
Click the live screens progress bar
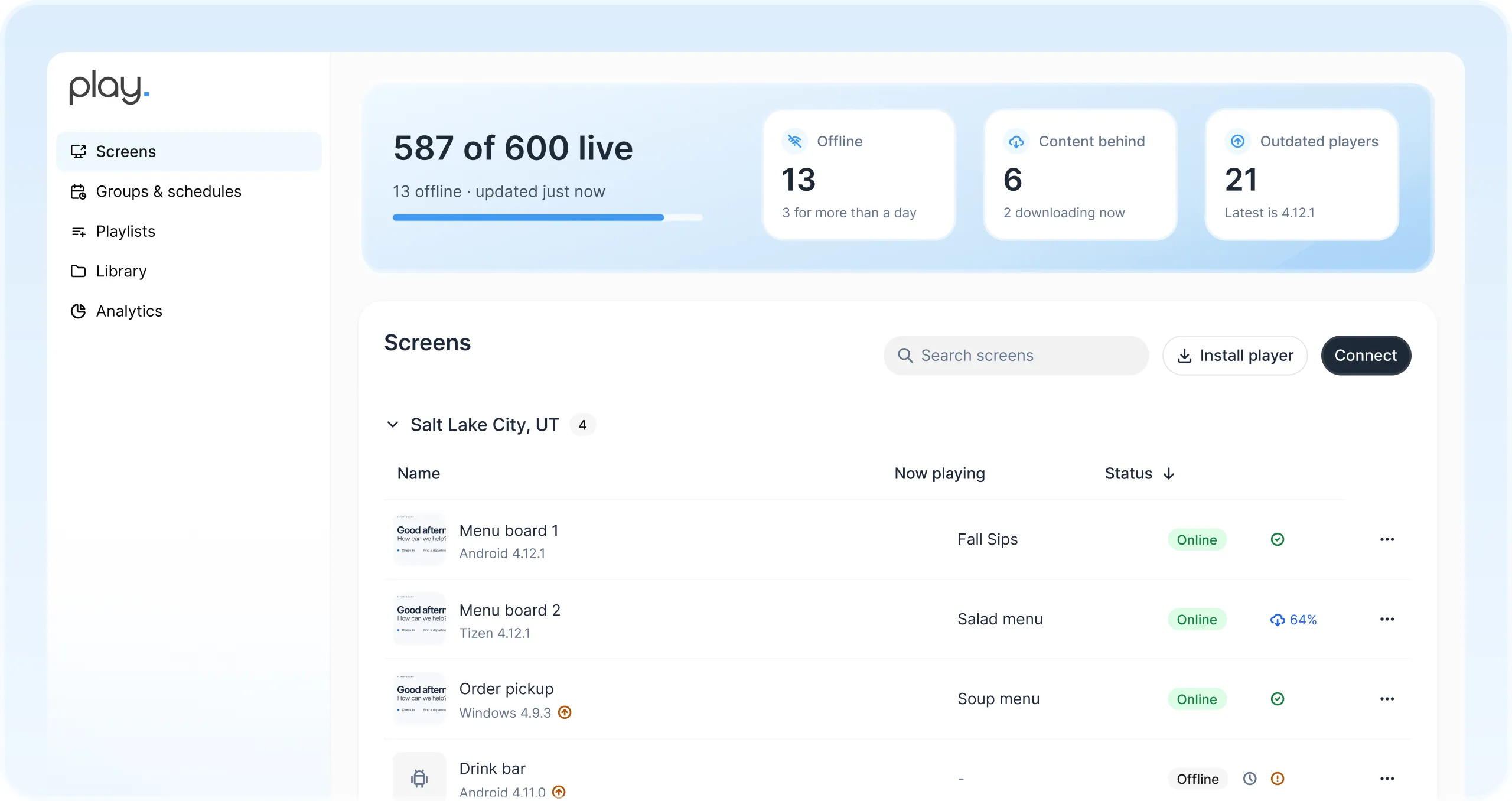(548, 217)
